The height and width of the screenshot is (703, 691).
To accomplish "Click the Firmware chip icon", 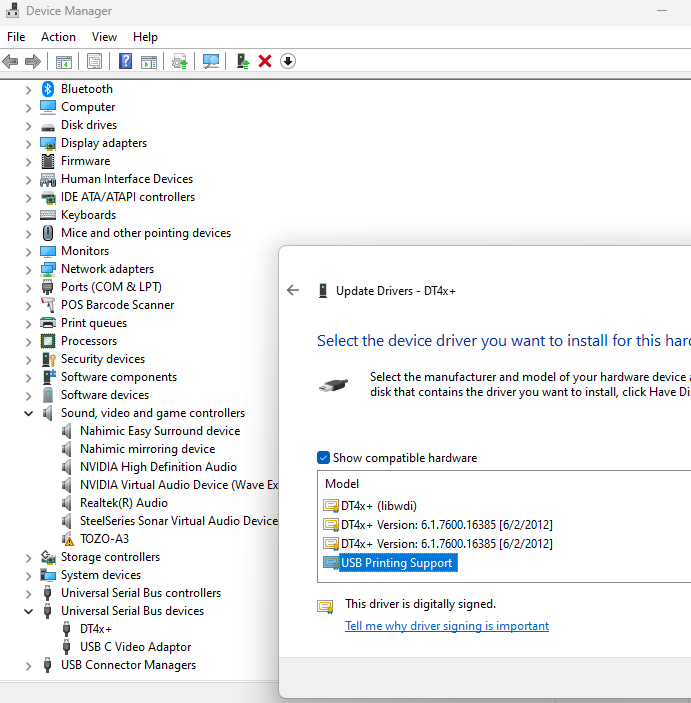I will point(48,161).
